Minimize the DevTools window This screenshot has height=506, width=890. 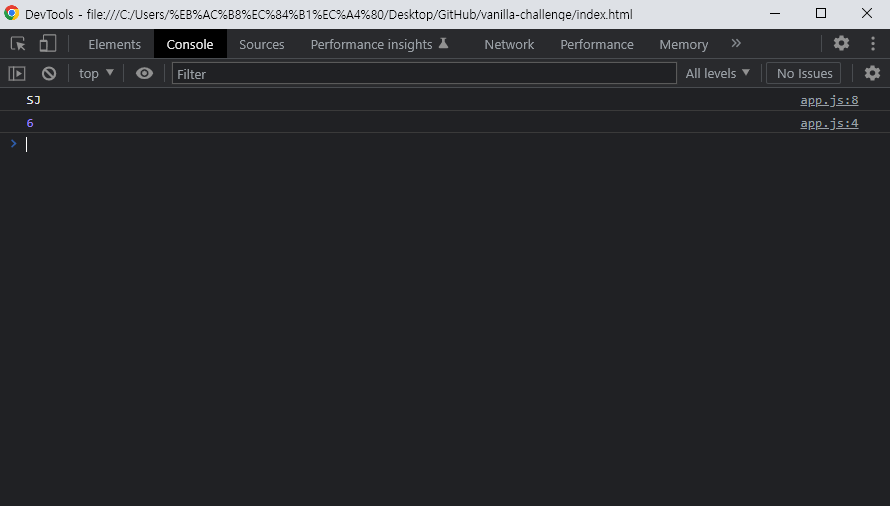click(x=775, y=14)
